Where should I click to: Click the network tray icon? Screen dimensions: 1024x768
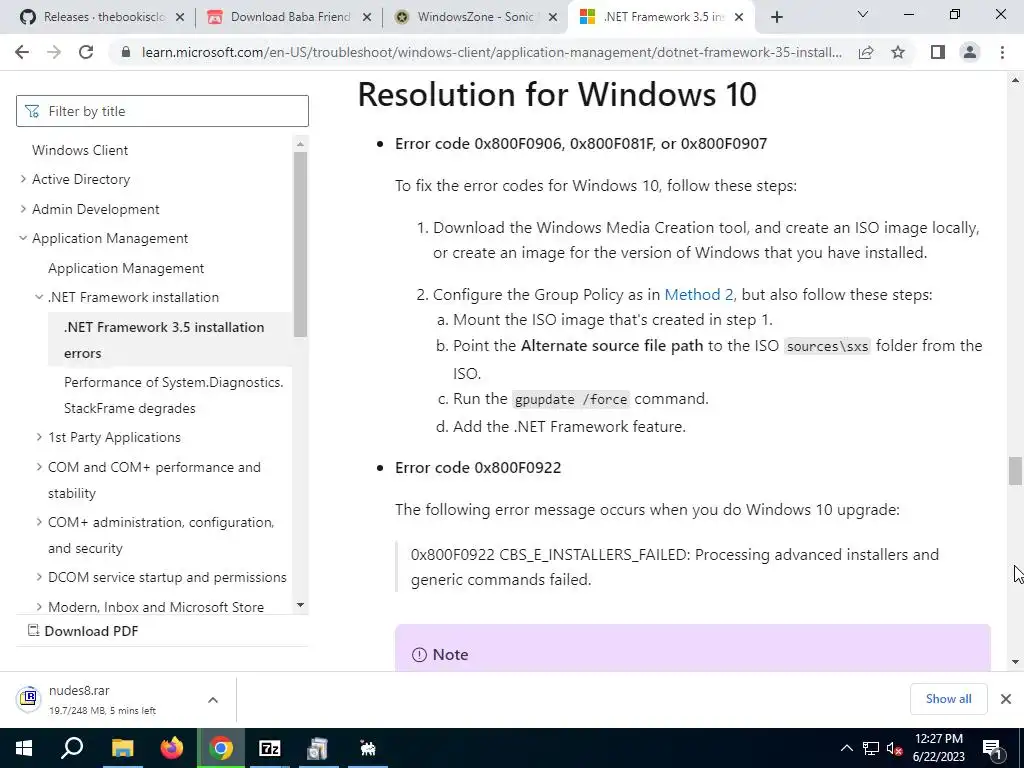point(871,748)
